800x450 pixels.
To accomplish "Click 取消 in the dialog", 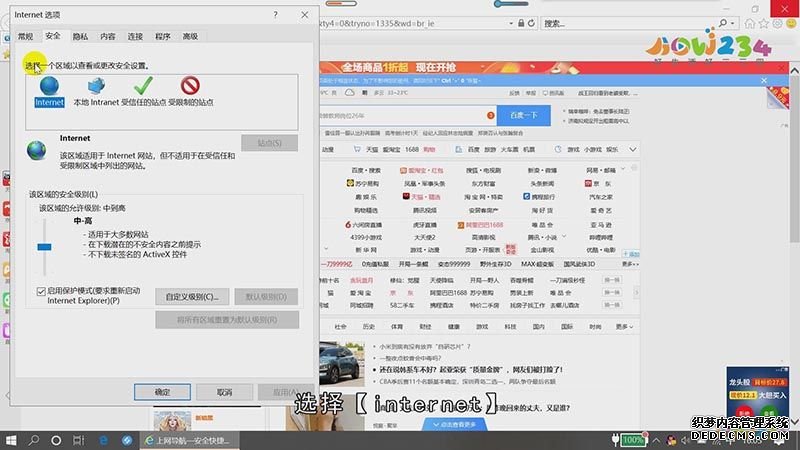I will 224,392.
